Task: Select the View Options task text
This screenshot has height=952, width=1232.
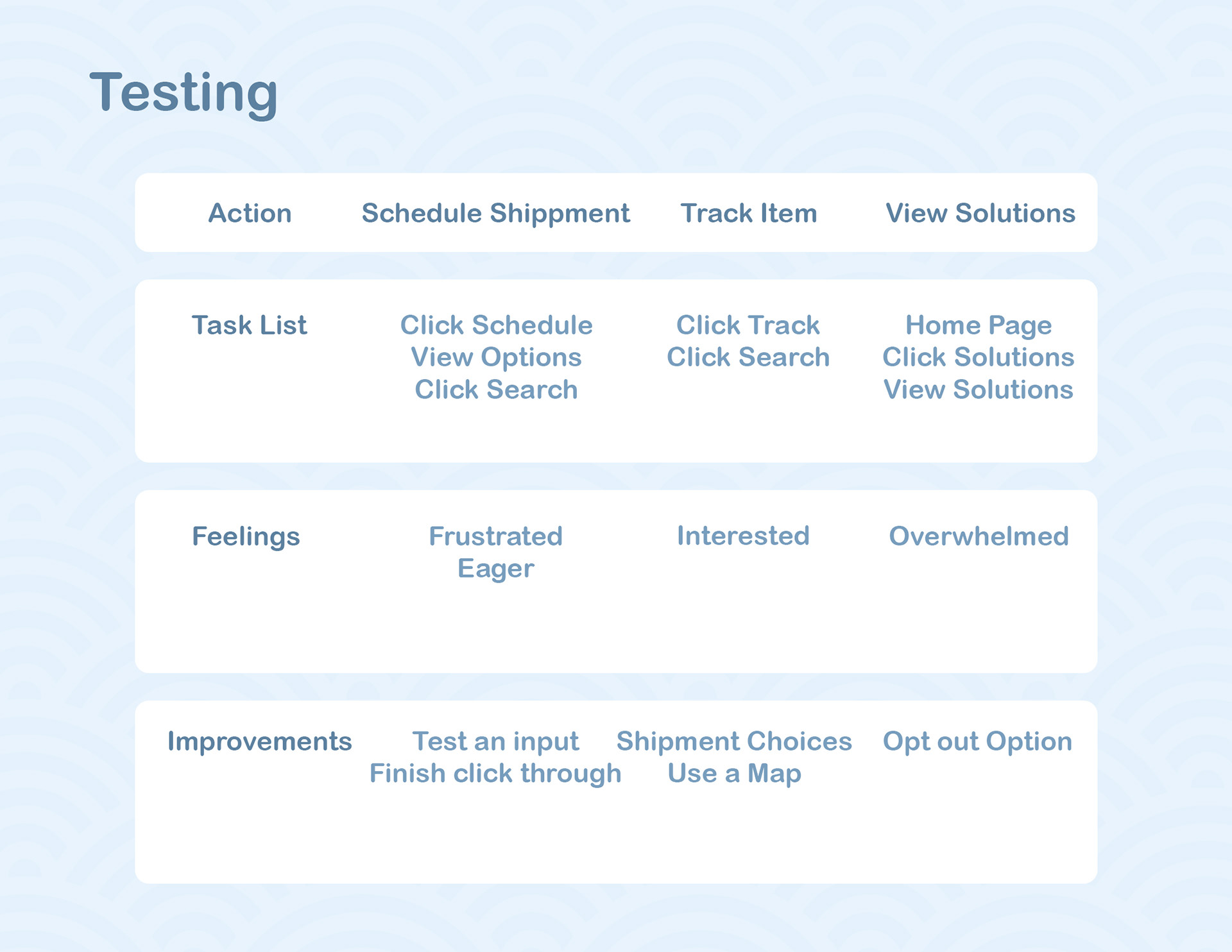Action: tap(496, 357)
